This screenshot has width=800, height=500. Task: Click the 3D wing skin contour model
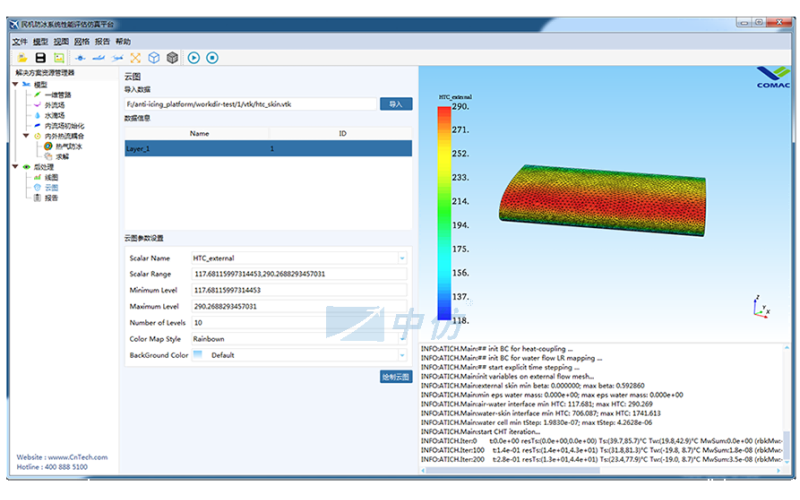coord(603,200)
